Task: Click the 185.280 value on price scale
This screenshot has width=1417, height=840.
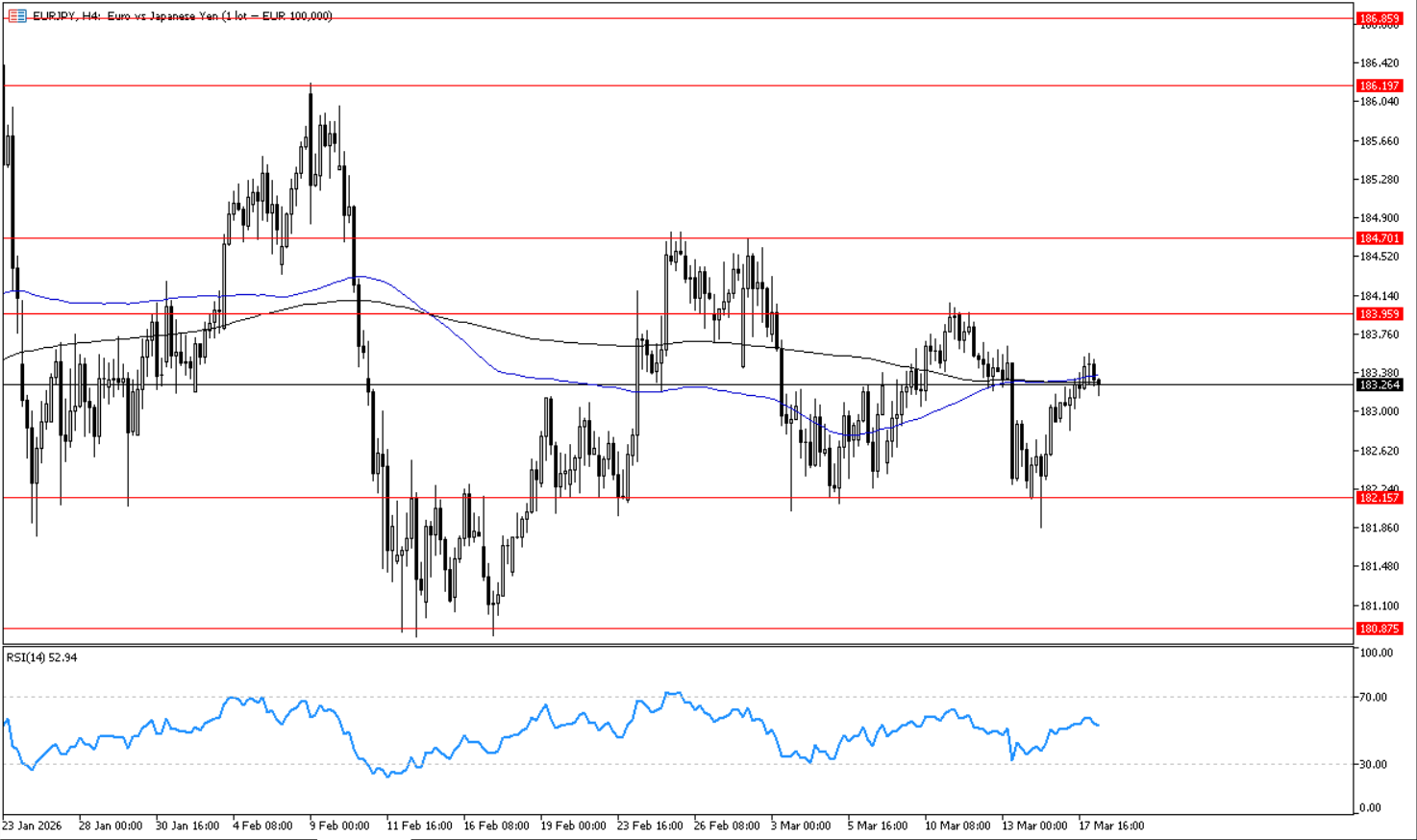Action: pos(1379,180)
